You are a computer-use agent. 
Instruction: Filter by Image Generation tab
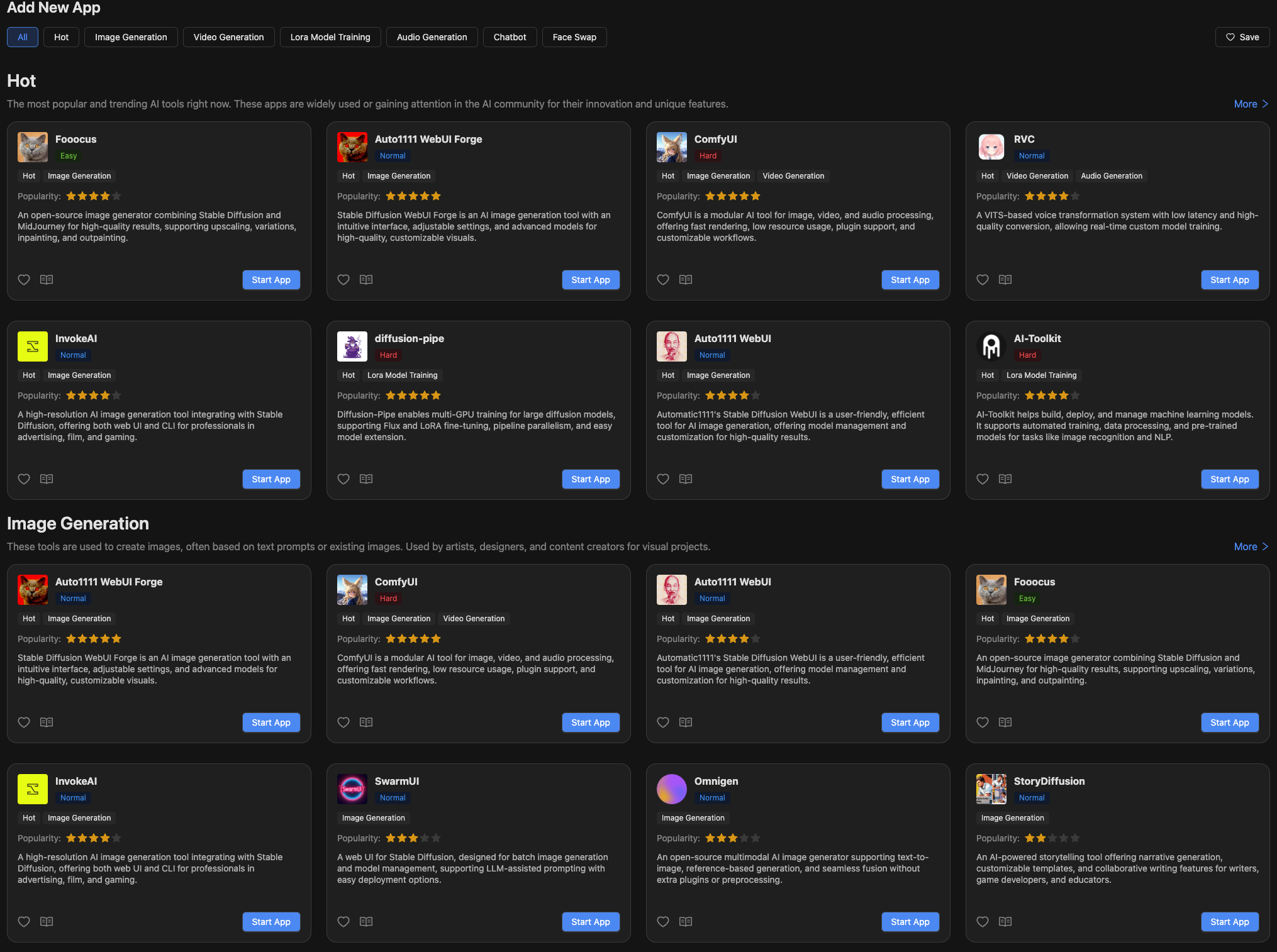[131, 37]
